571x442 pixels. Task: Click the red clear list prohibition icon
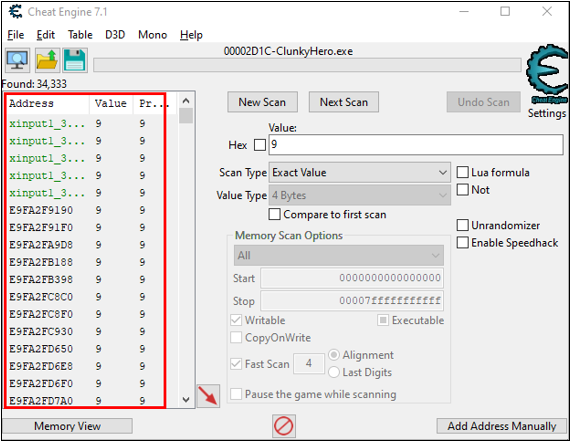pyautogui.click(x=284, y=426)
